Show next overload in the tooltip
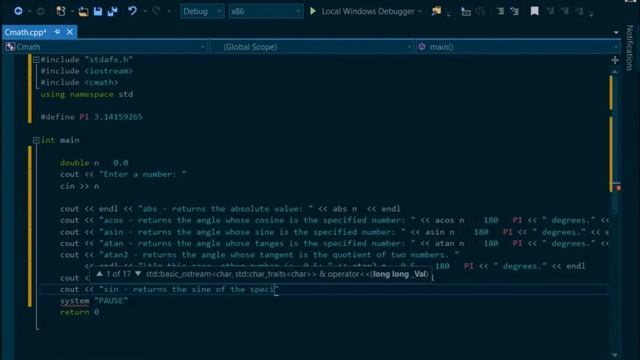The image size is (640, 360). 138,274
